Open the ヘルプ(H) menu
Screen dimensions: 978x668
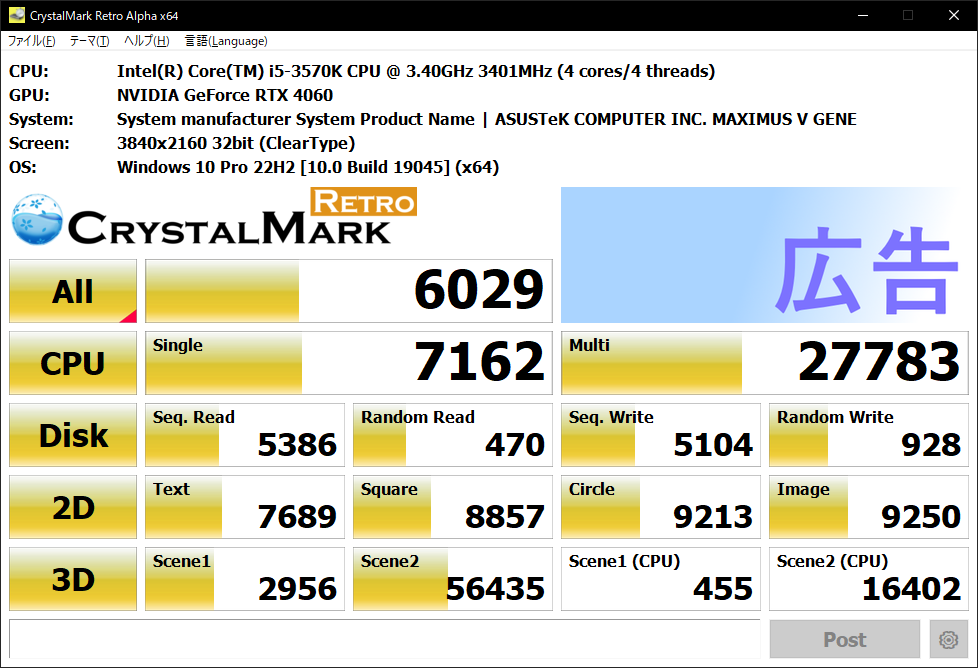click(147, 41)
